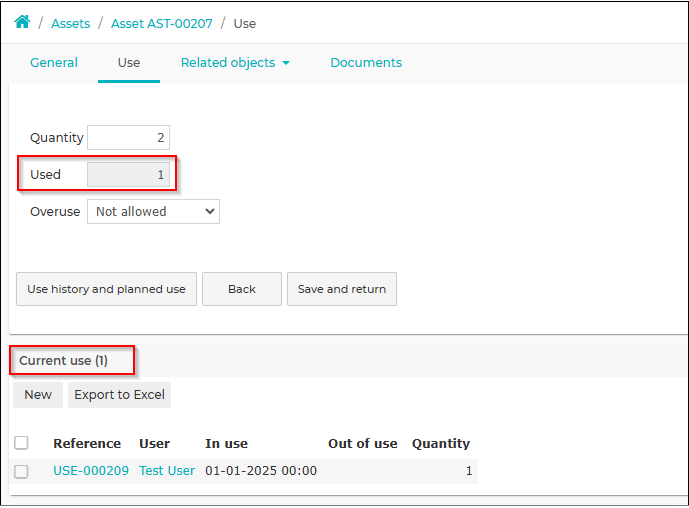Open the Asset AST-00207 breadcrumb link
The height and width of the screenshot is (508, 689).
click(x=162, y=24)
